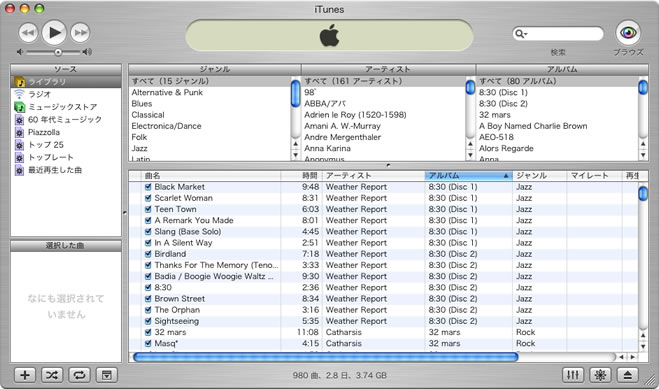Select the Piazzolla playlist
This screenshot has height=389, width=659.
click(66, 132)
